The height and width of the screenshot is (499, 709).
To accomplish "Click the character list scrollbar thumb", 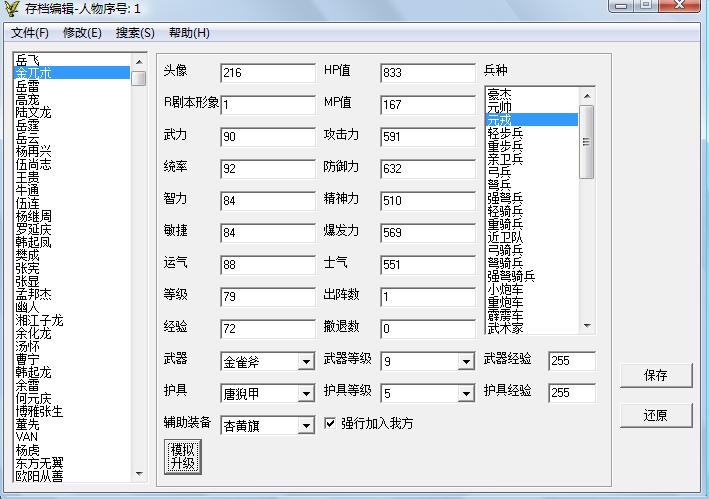I will pyautogui.click(x=139, y=78).
